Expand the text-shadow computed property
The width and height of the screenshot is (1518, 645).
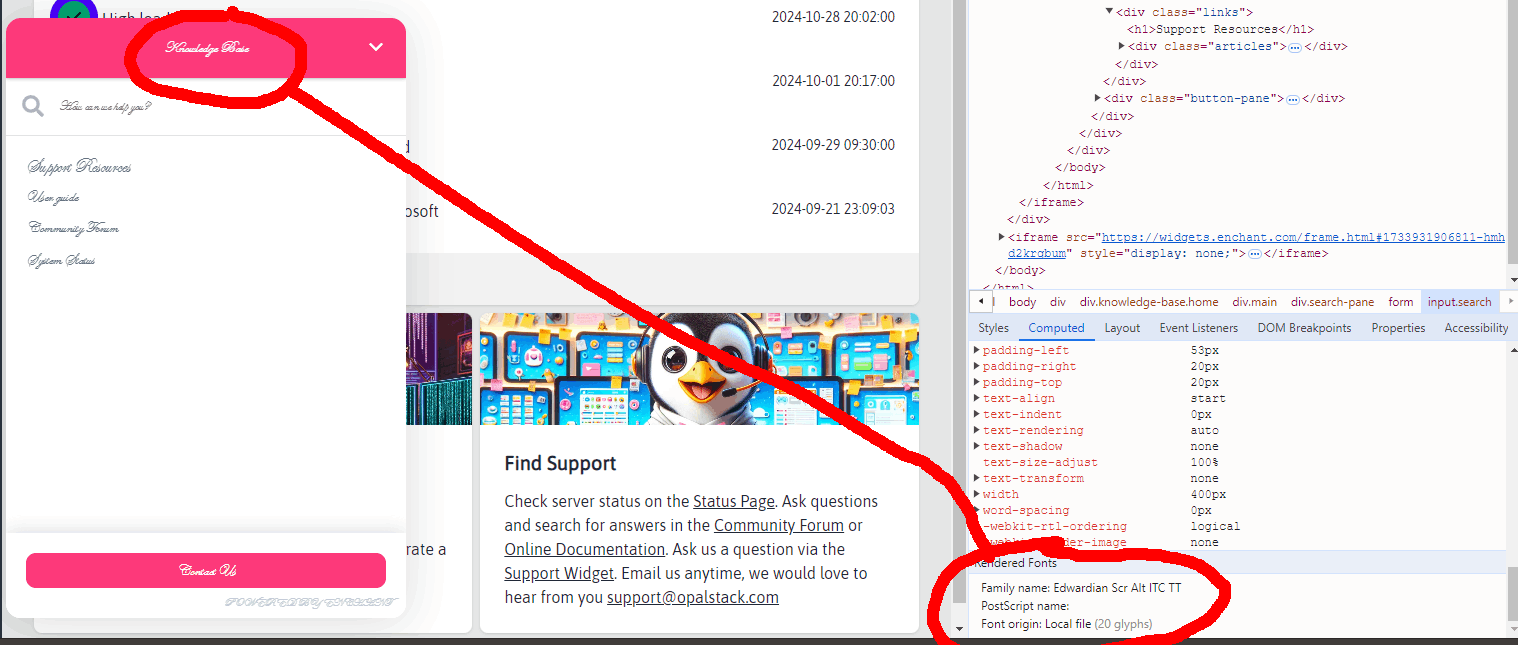(x=977, y=446)
